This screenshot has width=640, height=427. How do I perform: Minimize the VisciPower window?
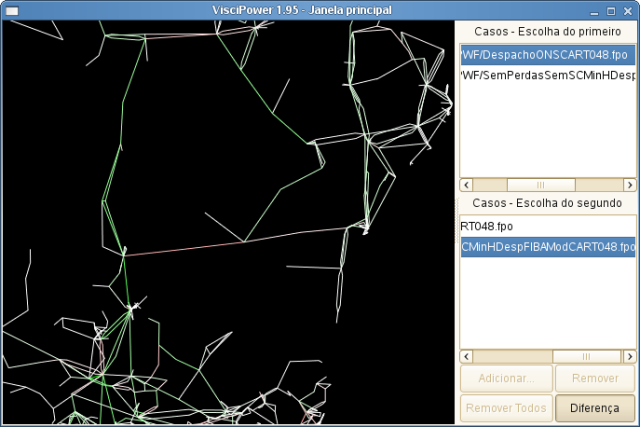click(x=595, y=11)
